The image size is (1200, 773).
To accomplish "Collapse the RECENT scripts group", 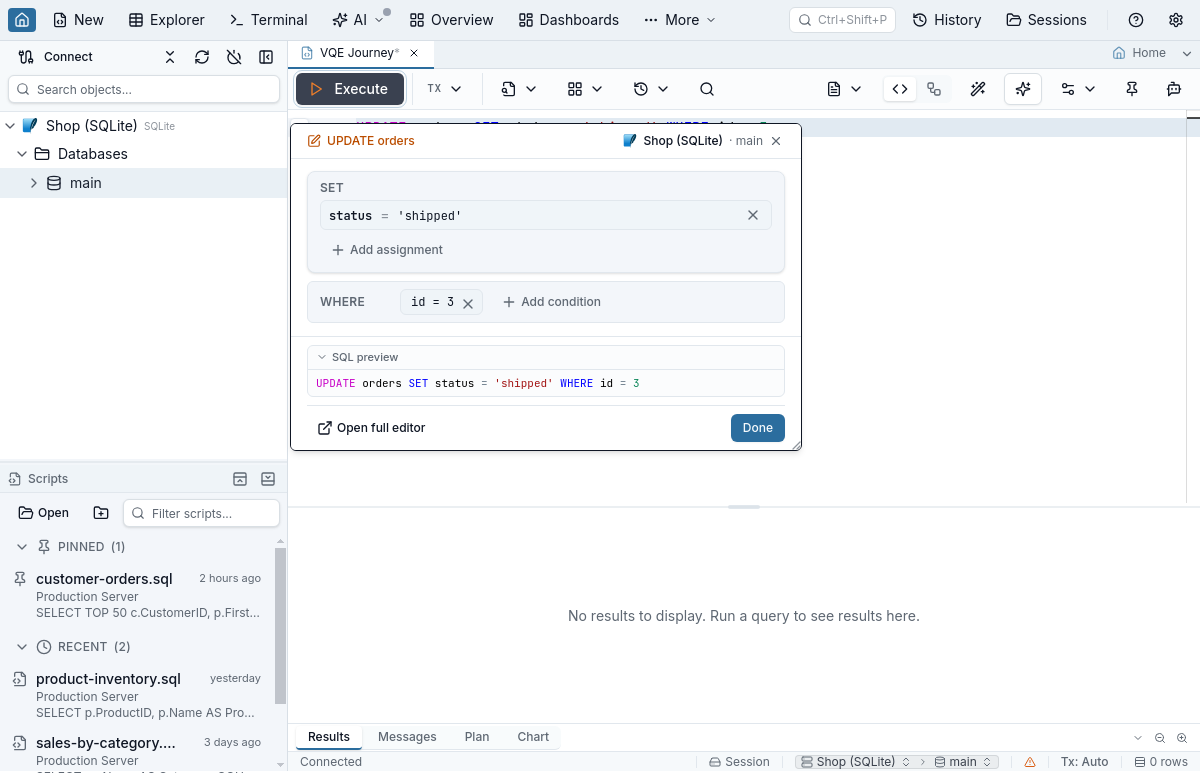I will 22,647.
